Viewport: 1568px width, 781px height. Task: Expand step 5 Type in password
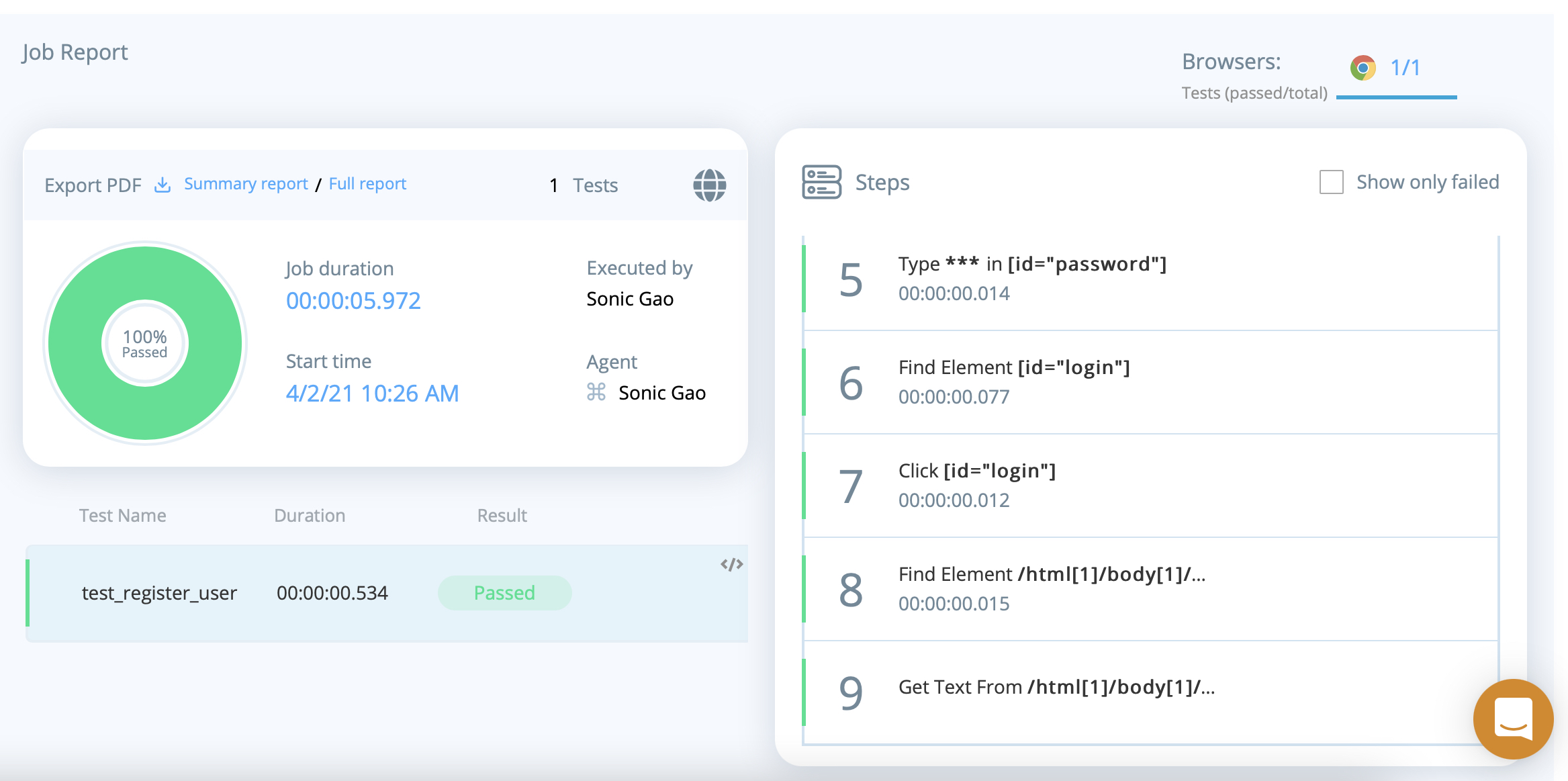(1031, 278)
